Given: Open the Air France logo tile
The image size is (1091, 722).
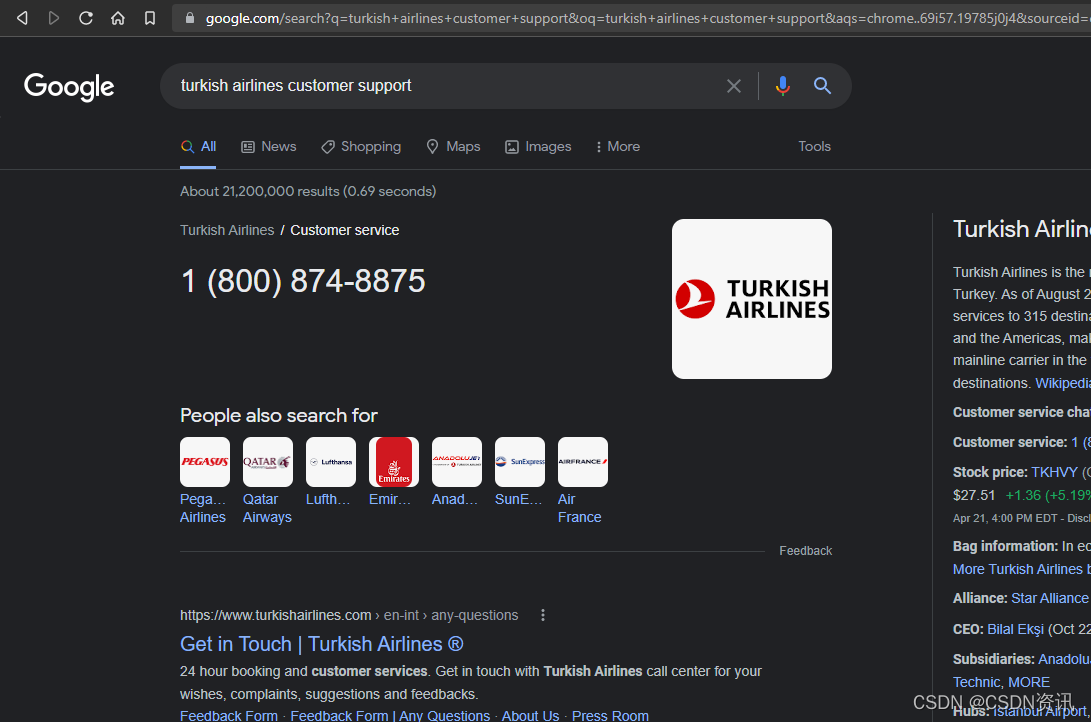Looking at the screenshot, I should tap(582, 462).
